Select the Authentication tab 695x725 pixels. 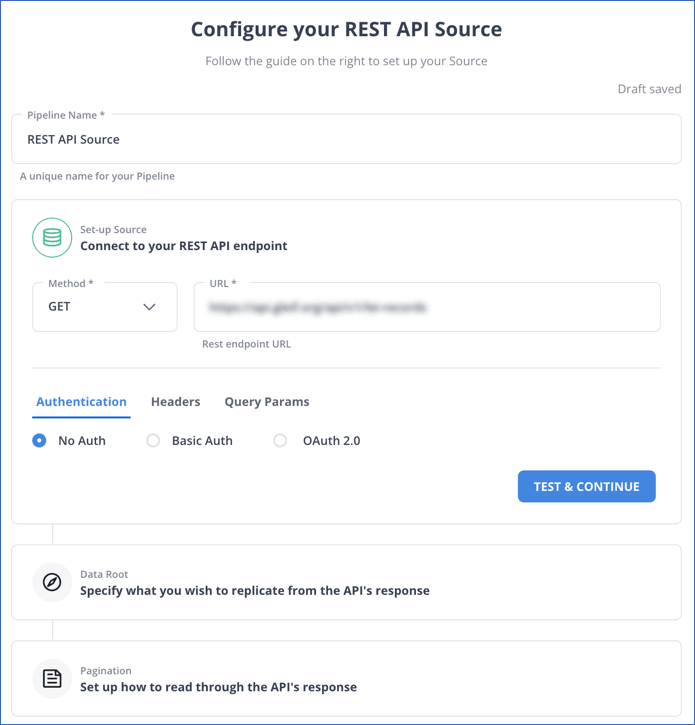(81, 402)
